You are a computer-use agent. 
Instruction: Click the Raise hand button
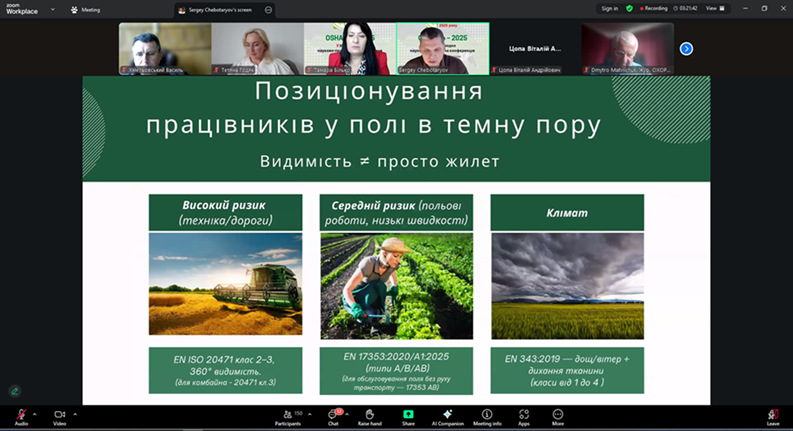pyautogui.click(x=370, y=417)
